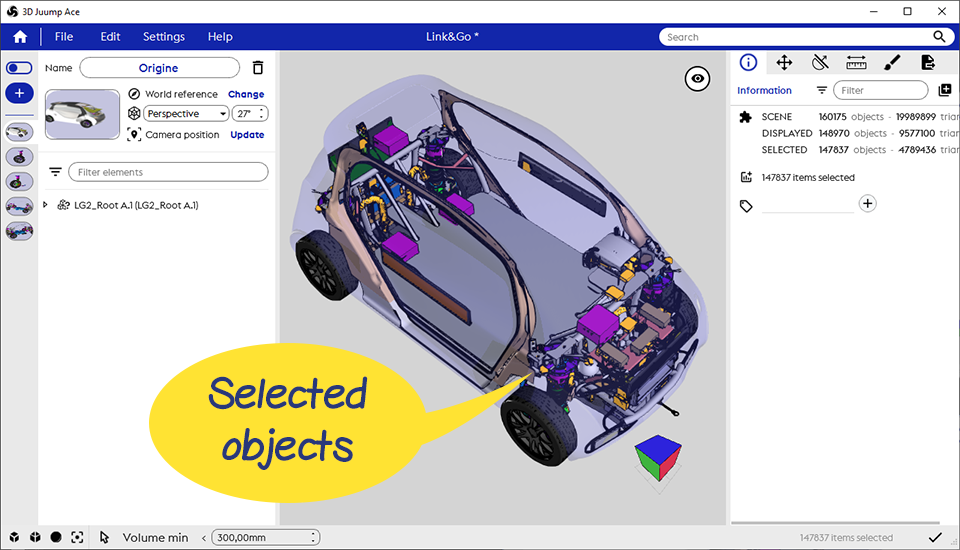Click the 'SELECTED' row label
The image size is (960, 550).
tap(784, 149)
